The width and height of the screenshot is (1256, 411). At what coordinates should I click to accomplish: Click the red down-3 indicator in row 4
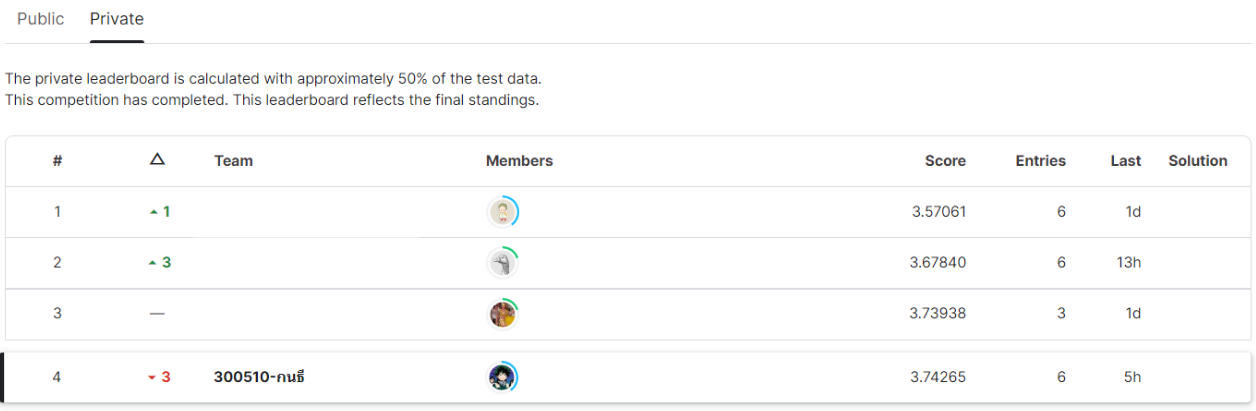click(x=159, y=377)
